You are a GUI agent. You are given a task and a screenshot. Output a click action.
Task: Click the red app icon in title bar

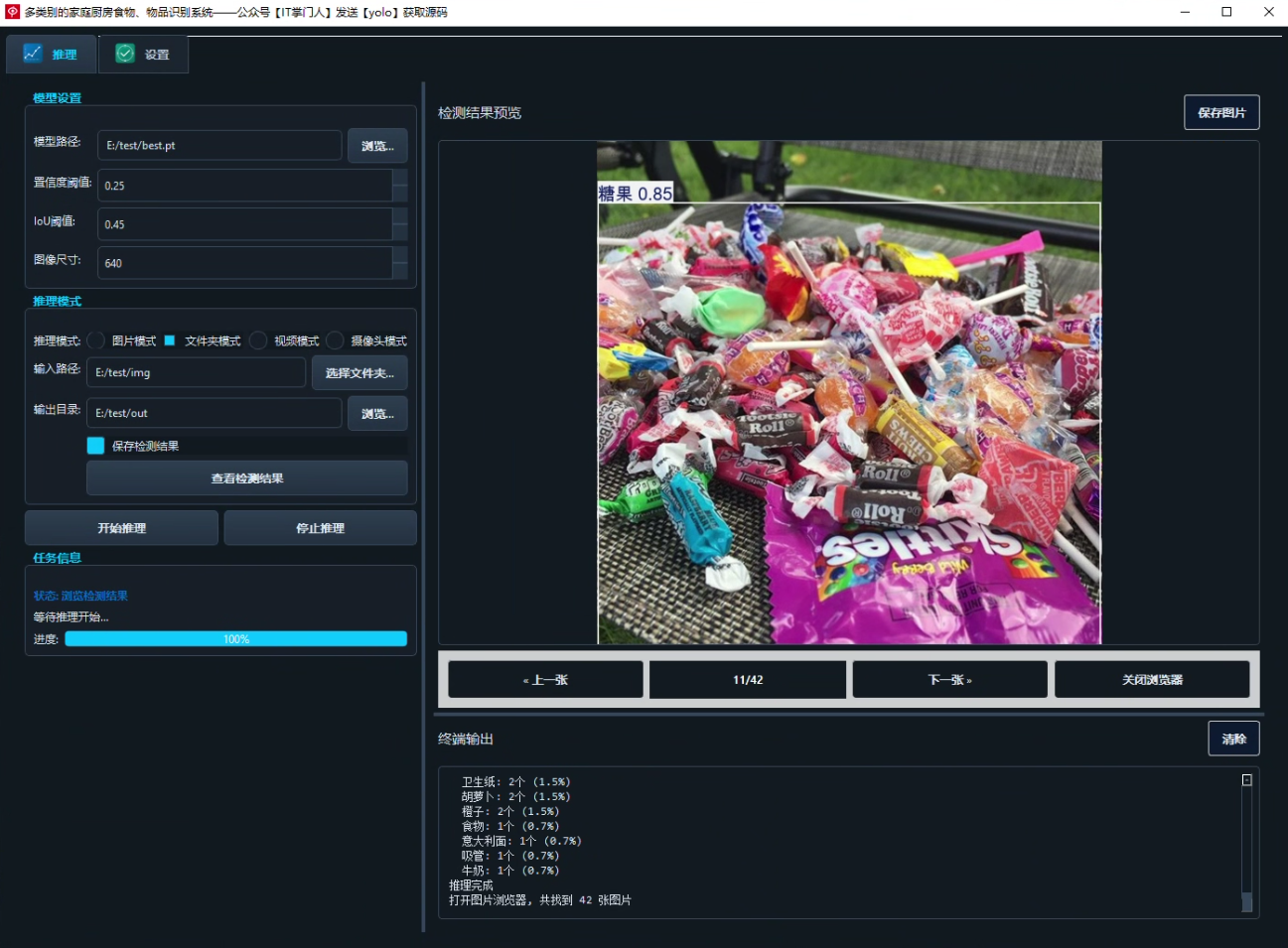click(x=12, y=12)
